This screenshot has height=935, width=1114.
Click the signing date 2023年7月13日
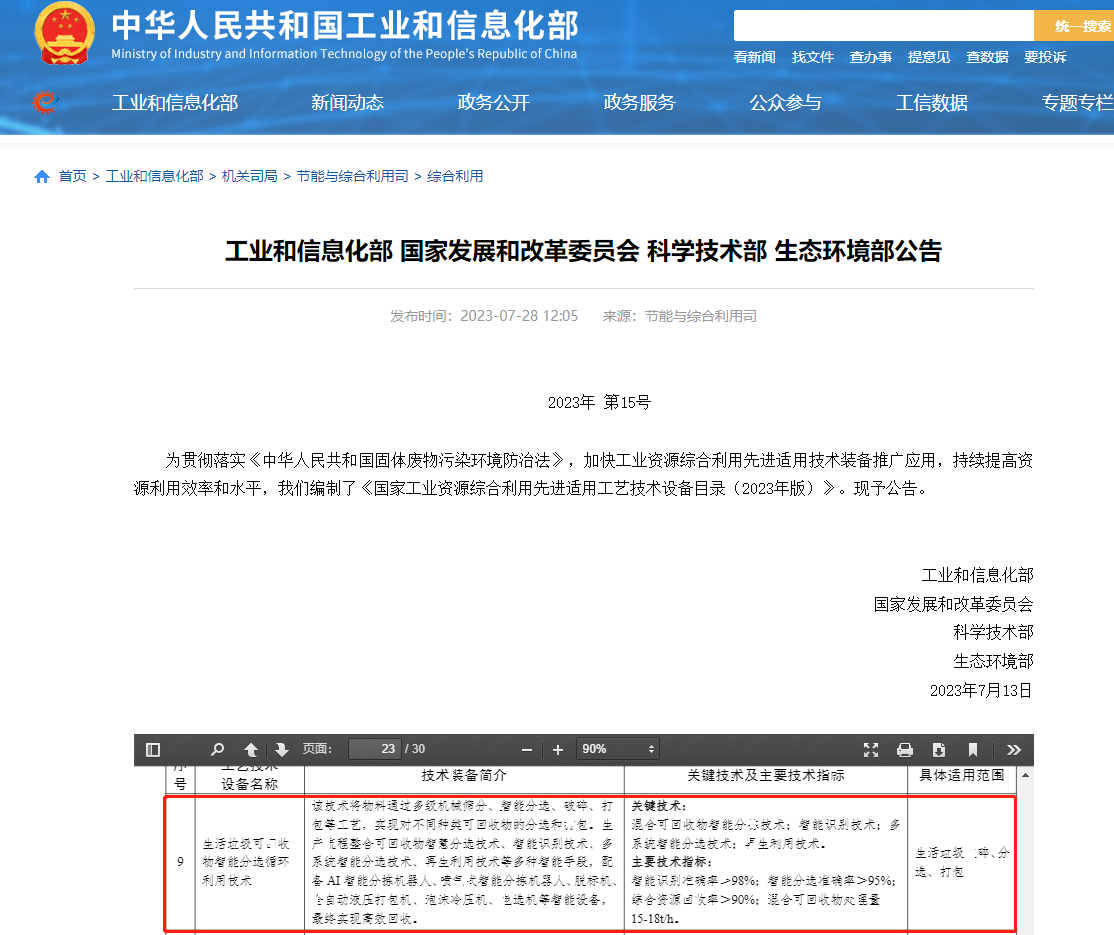tap(981, 691)
